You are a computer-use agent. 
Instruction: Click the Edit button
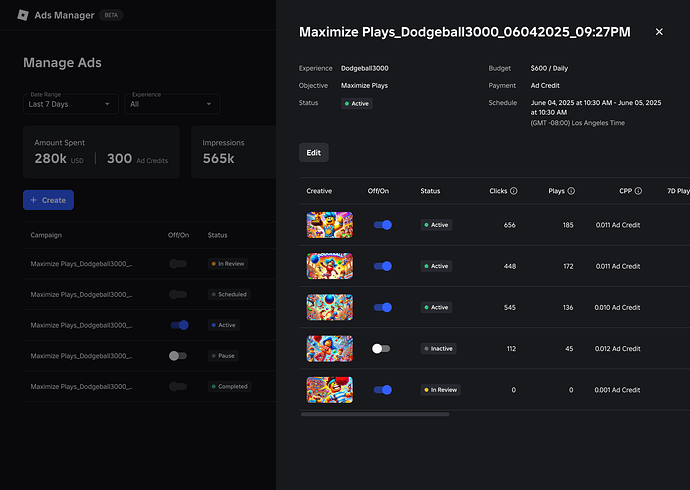(313, 153)
